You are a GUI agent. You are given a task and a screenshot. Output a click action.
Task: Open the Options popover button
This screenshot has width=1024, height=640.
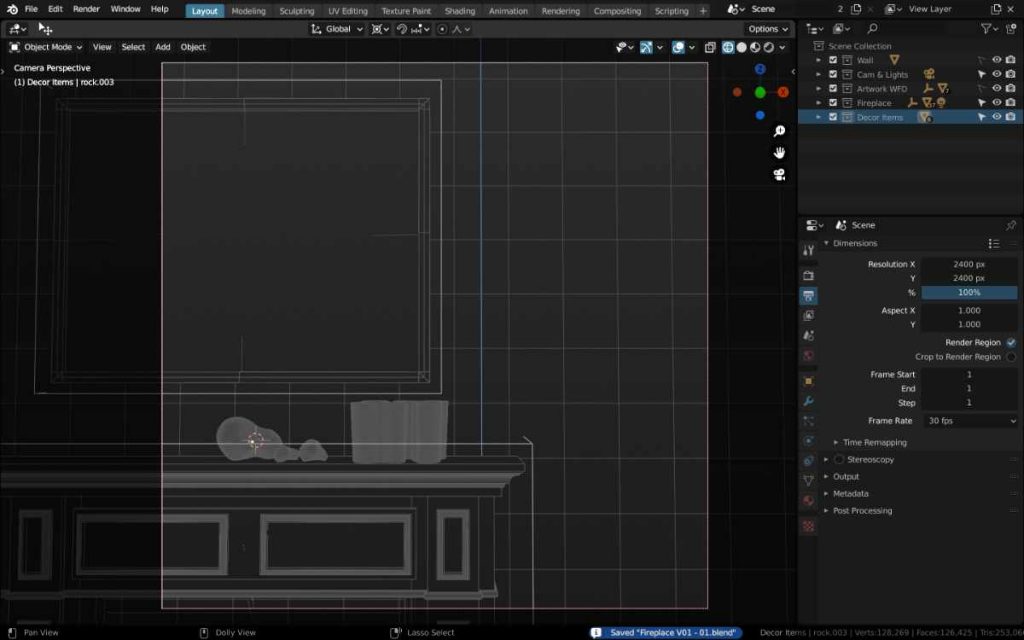pos(768,29)
